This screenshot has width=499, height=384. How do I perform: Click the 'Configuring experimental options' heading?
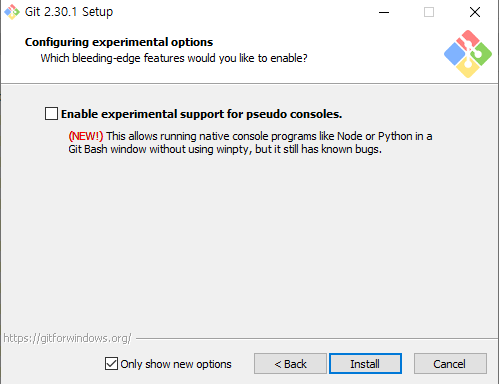[x=119, y=42]
